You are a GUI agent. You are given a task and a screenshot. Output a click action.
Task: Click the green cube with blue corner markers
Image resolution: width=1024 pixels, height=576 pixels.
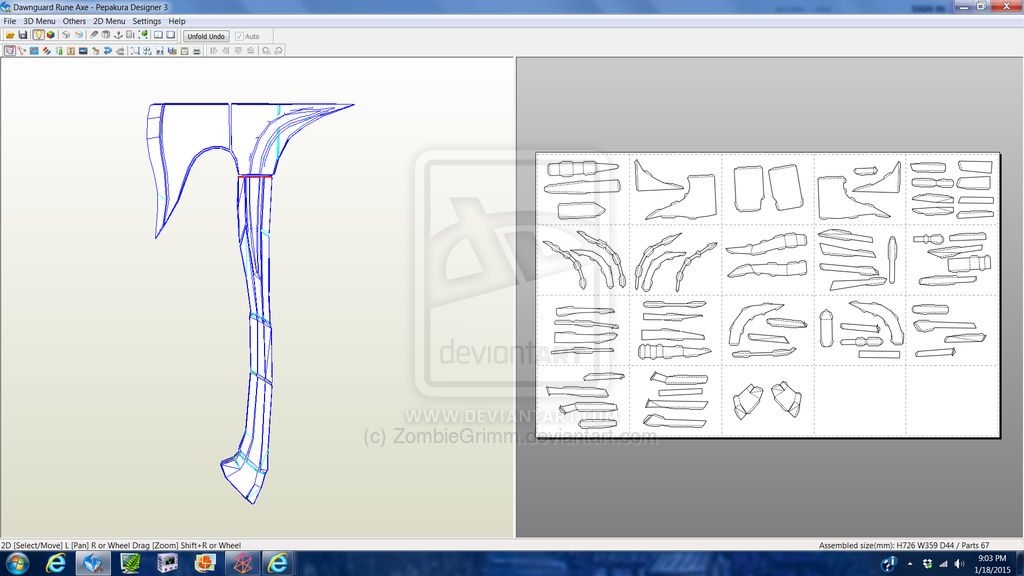pyautogui.click(x=143, y=35)
